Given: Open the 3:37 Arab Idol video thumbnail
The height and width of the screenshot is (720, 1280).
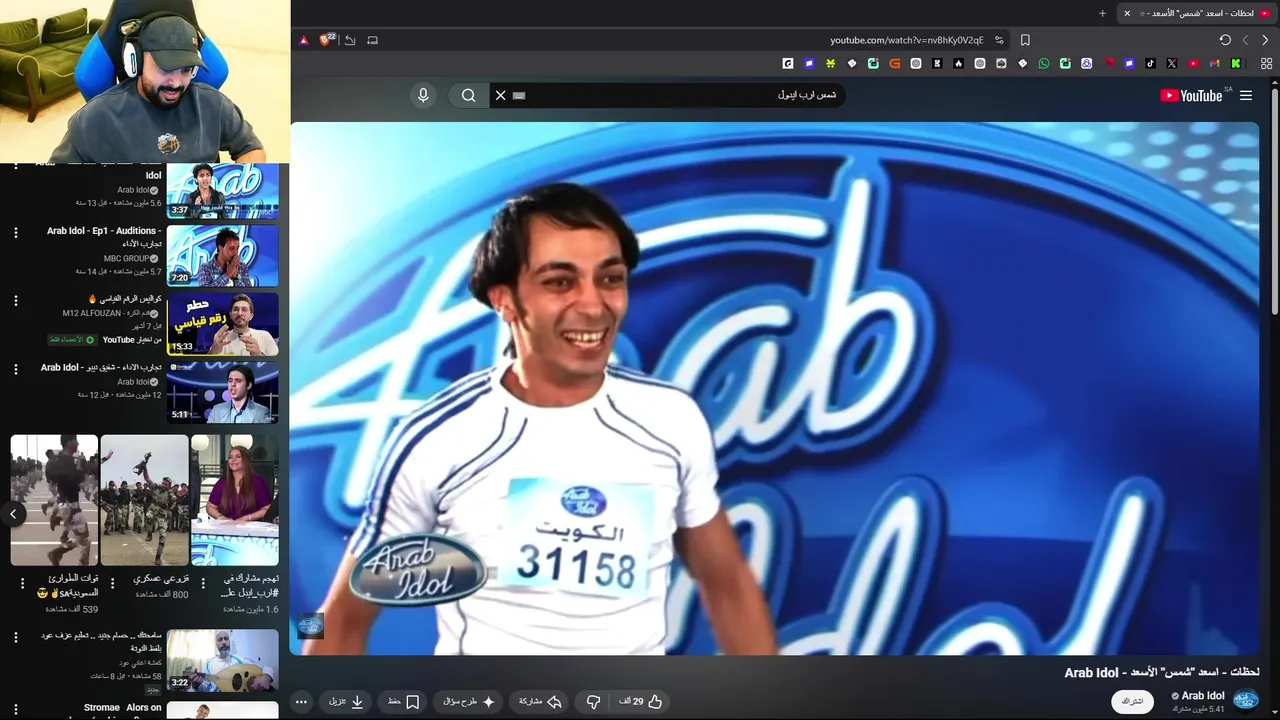Looking at the screenshot, I should click(x=222, y=189).
